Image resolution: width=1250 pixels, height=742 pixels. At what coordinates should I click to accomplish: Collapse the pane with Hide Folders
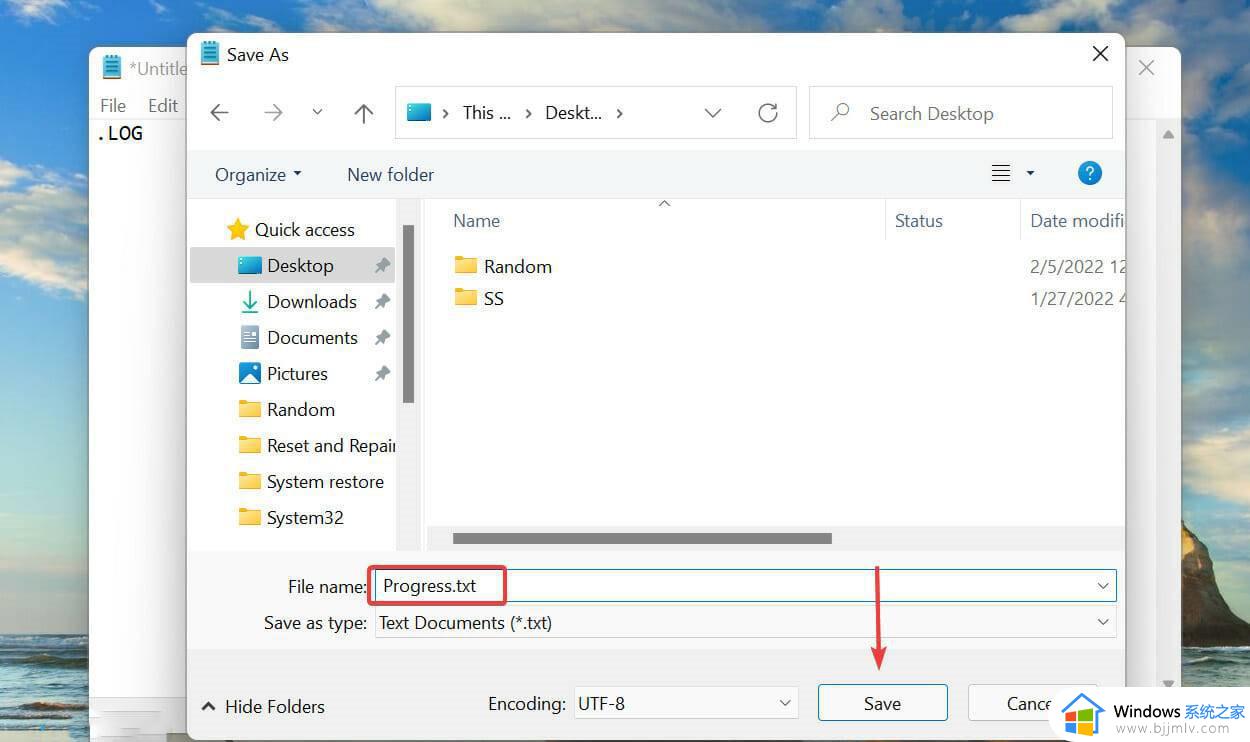tap(264, 706)
